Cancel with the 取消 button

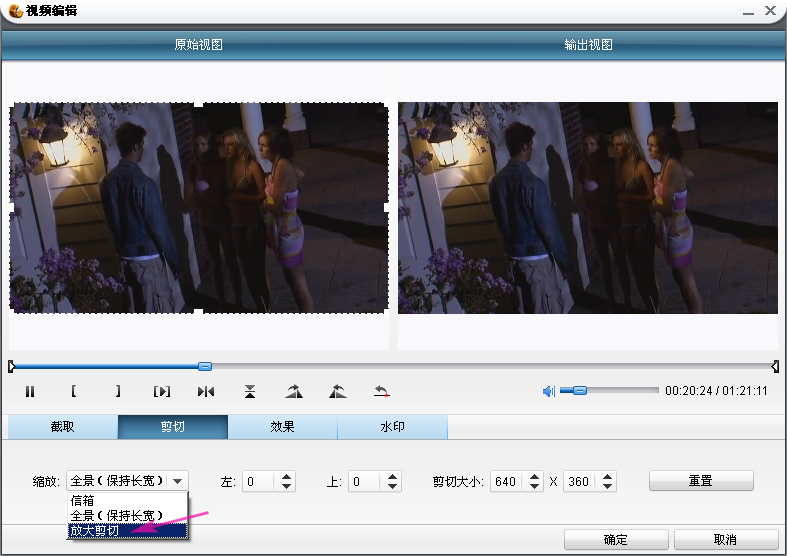coord(726,539)
